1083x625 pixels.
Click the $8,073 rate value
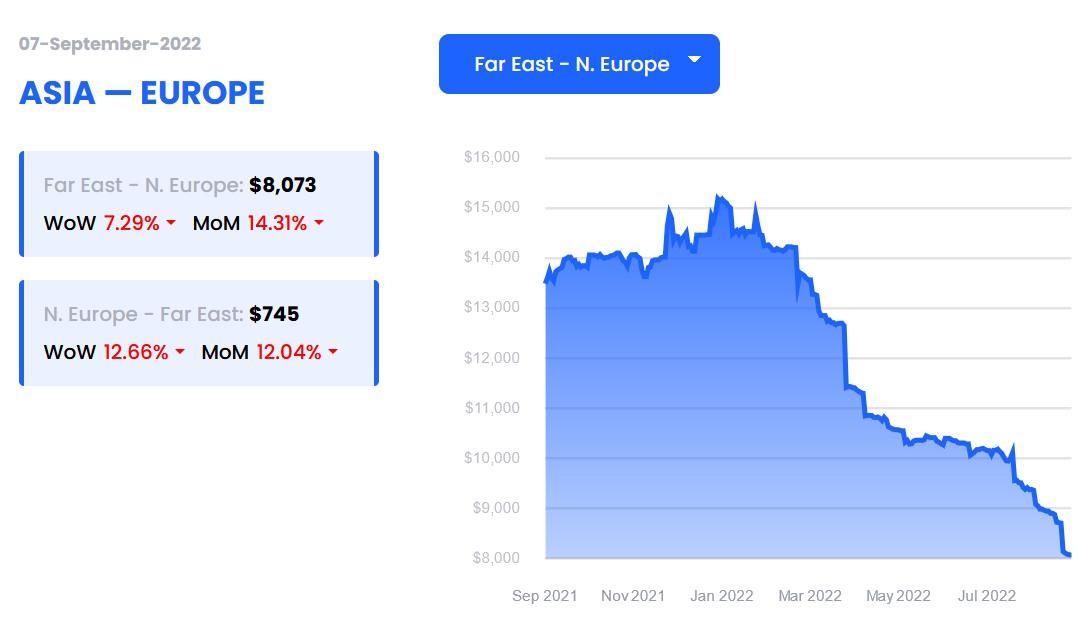[283, 185]
